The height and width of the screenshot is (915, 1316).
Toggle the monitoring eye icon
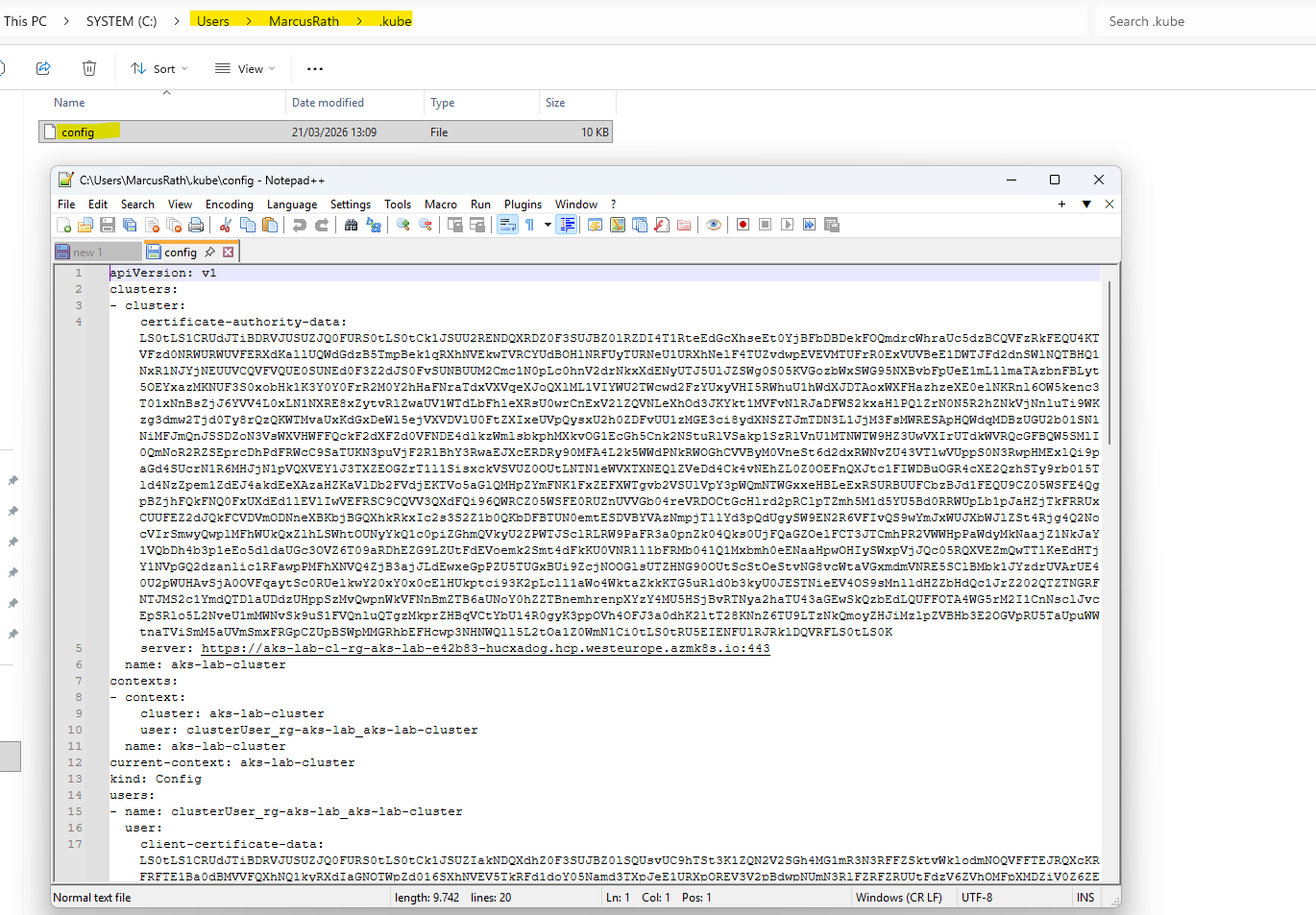tap(714, 225)
